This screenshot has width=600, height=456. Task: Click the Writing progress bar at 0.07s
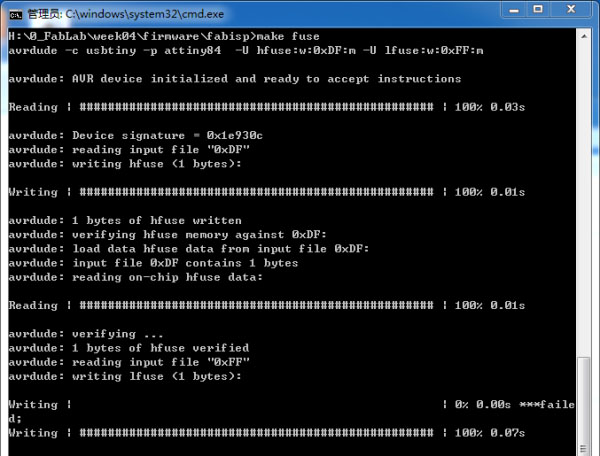256,433
